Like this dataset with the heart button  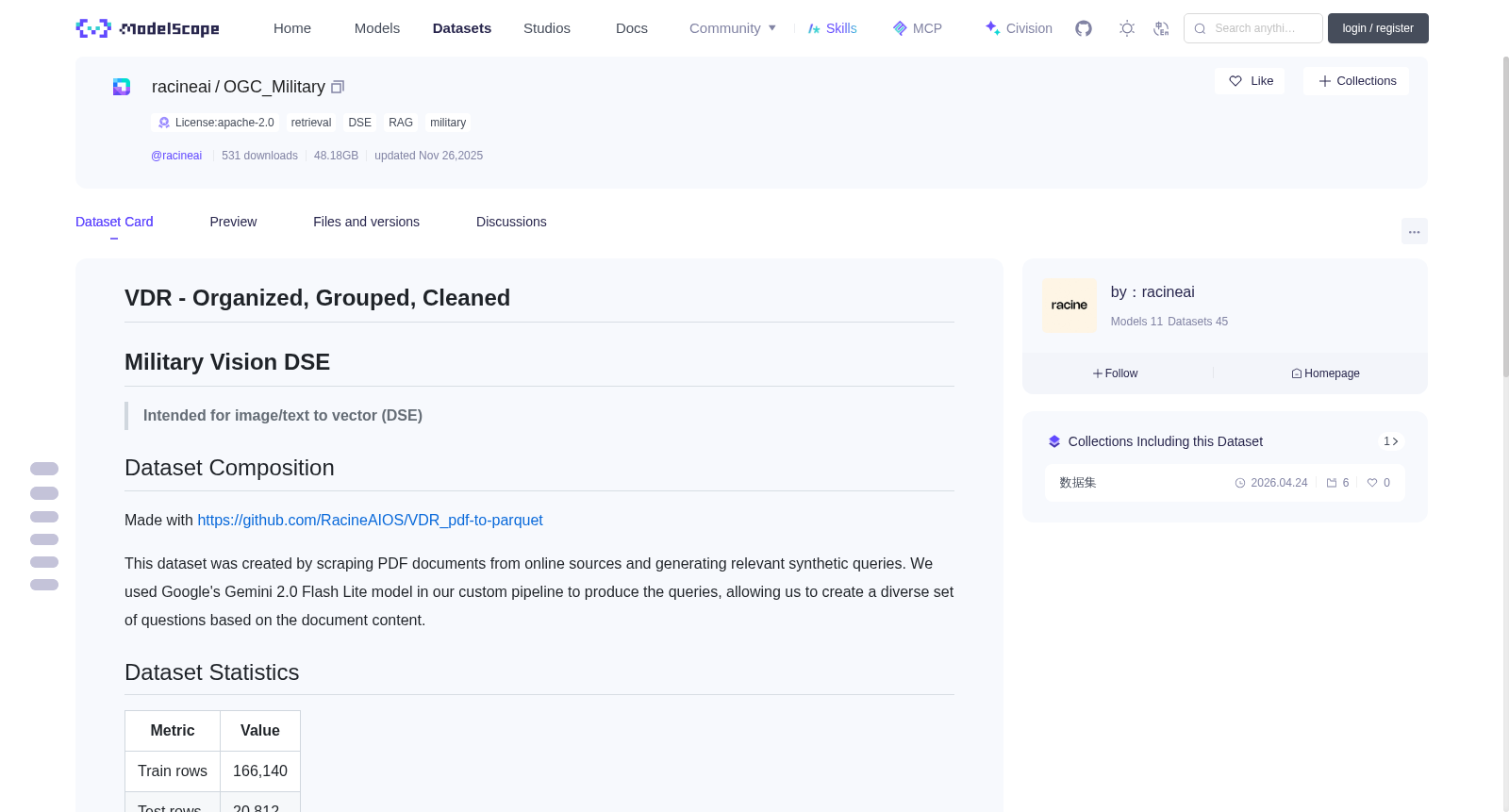(1250, 81)
